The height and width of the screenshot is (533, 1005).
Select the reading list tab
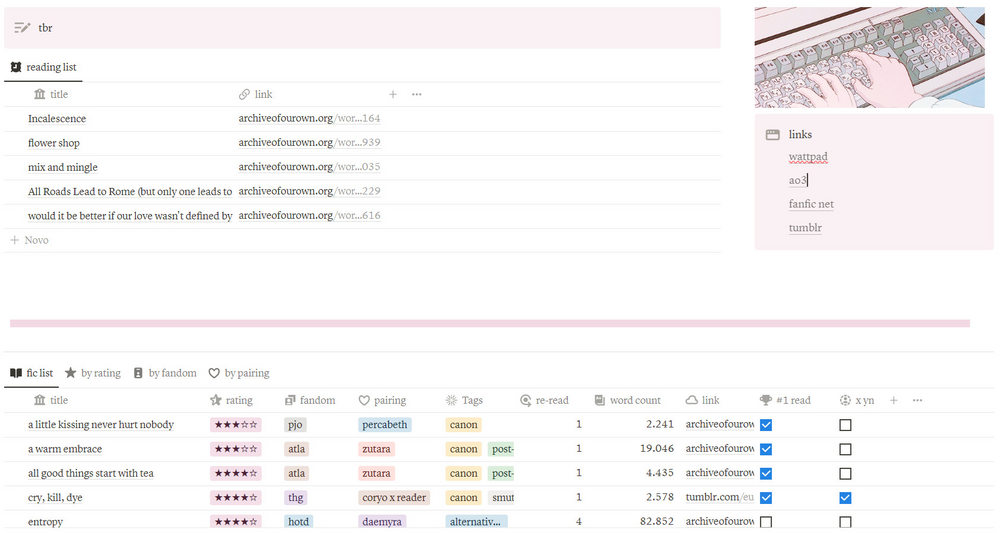point(44,67)
